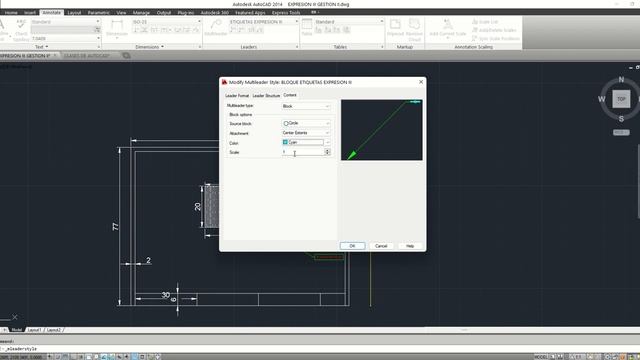
Task: Open the Home ribbon tab
Action: 11,13
